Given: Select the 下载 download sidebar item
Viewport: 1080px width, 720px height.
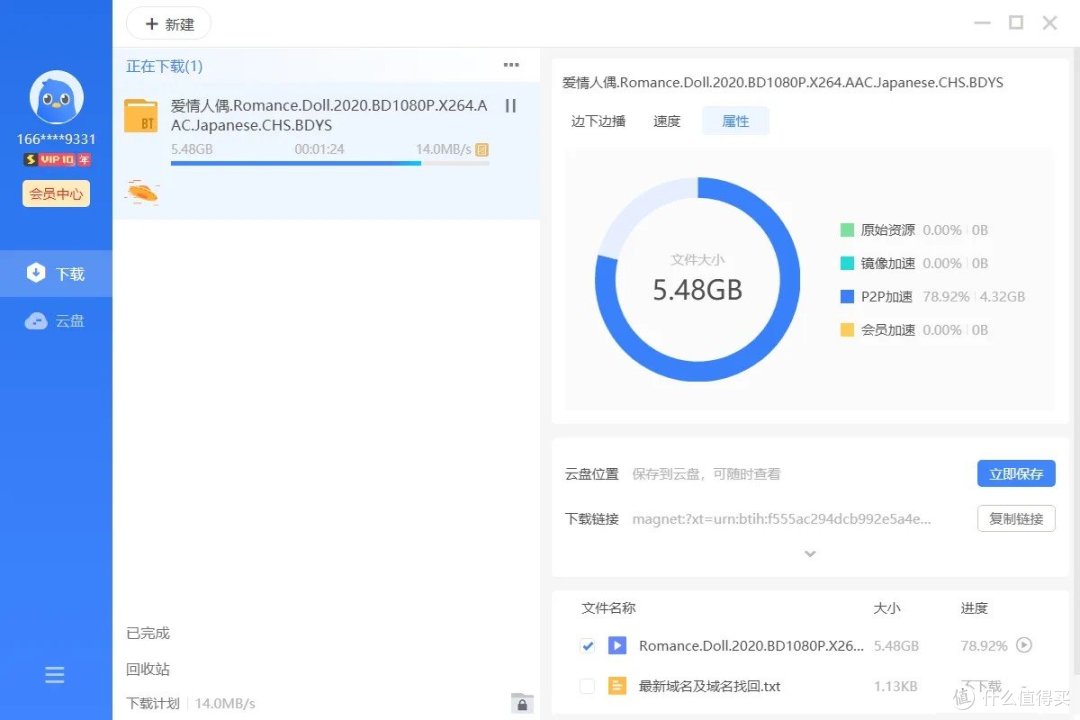Looking at the screenshot, I should 56,274.
